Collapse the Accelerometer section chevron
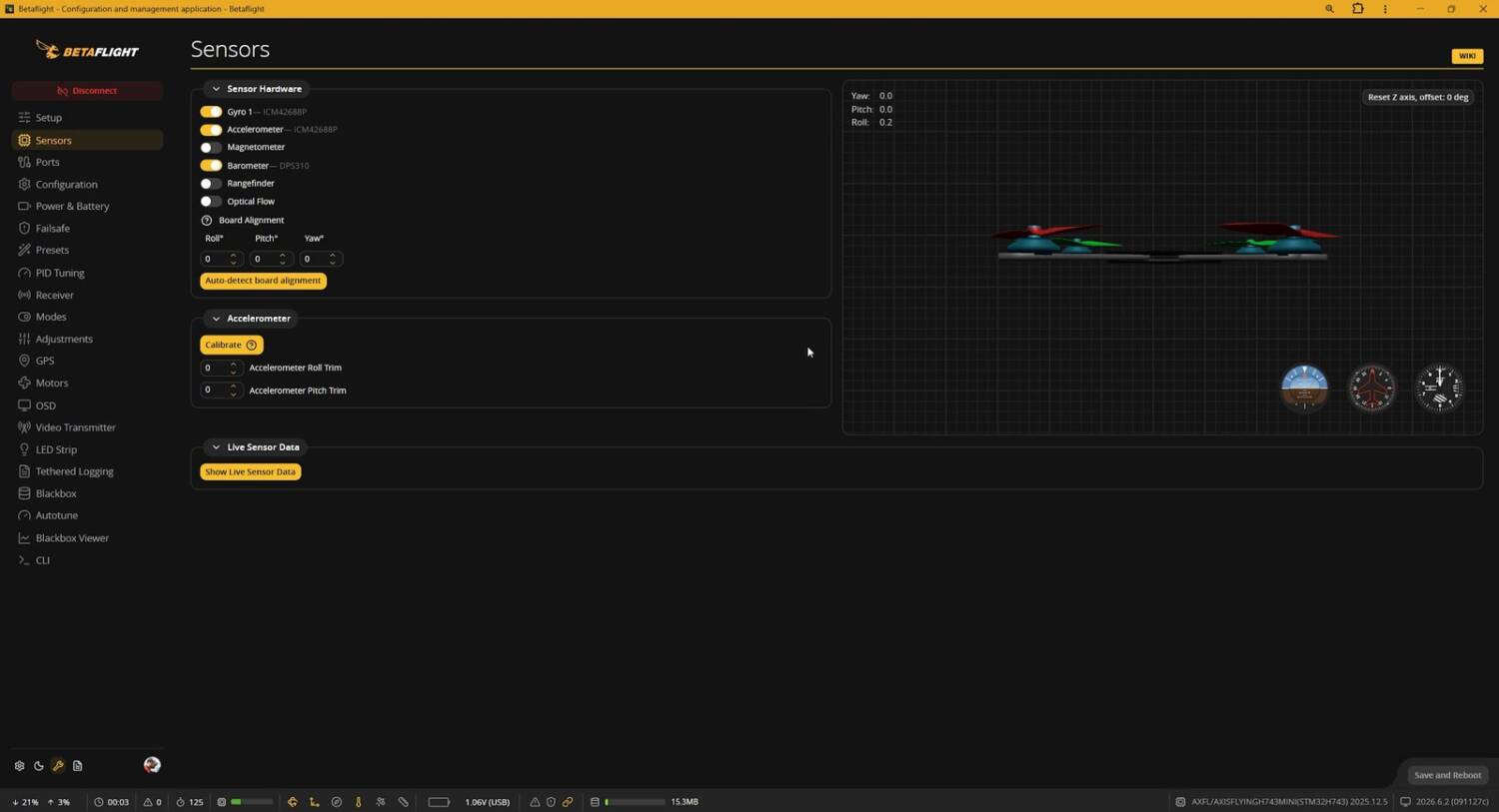 pos(216,319)
